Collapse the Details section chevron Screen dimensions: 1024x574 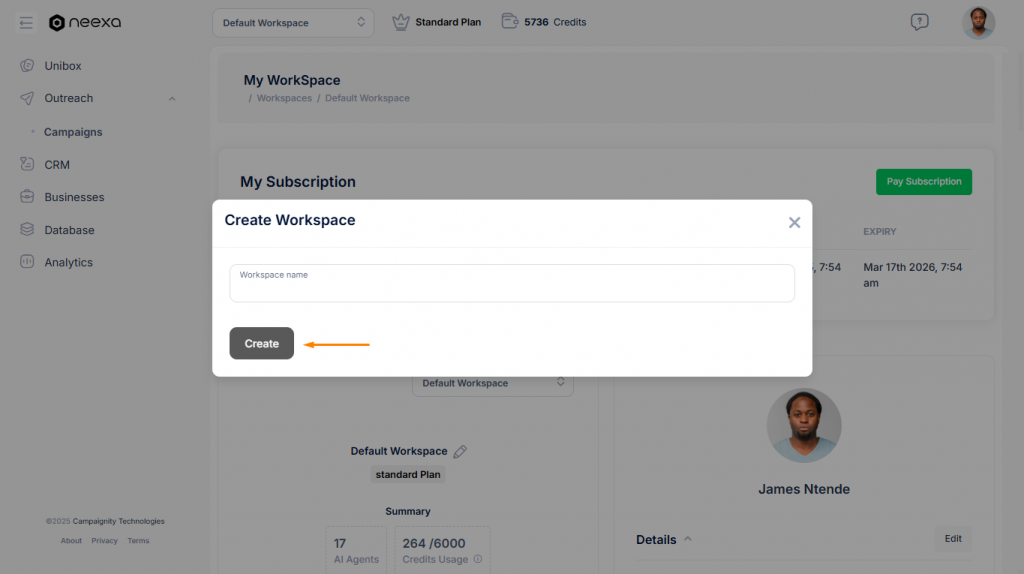pyautogui.click(x=687, y=539)
